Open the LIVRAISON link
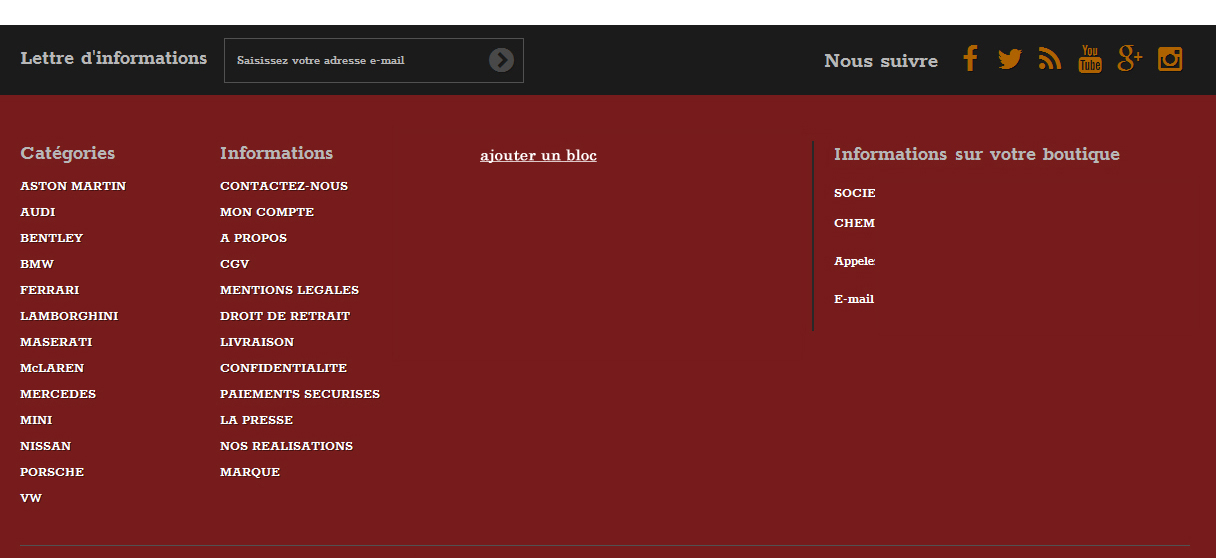 257,342
